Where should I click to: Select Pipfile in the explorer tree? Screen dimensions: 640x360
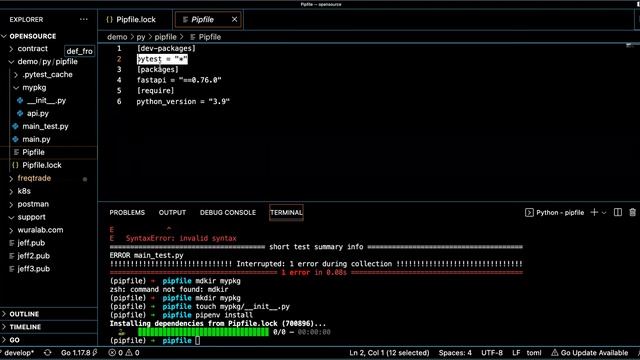[33, 152]
